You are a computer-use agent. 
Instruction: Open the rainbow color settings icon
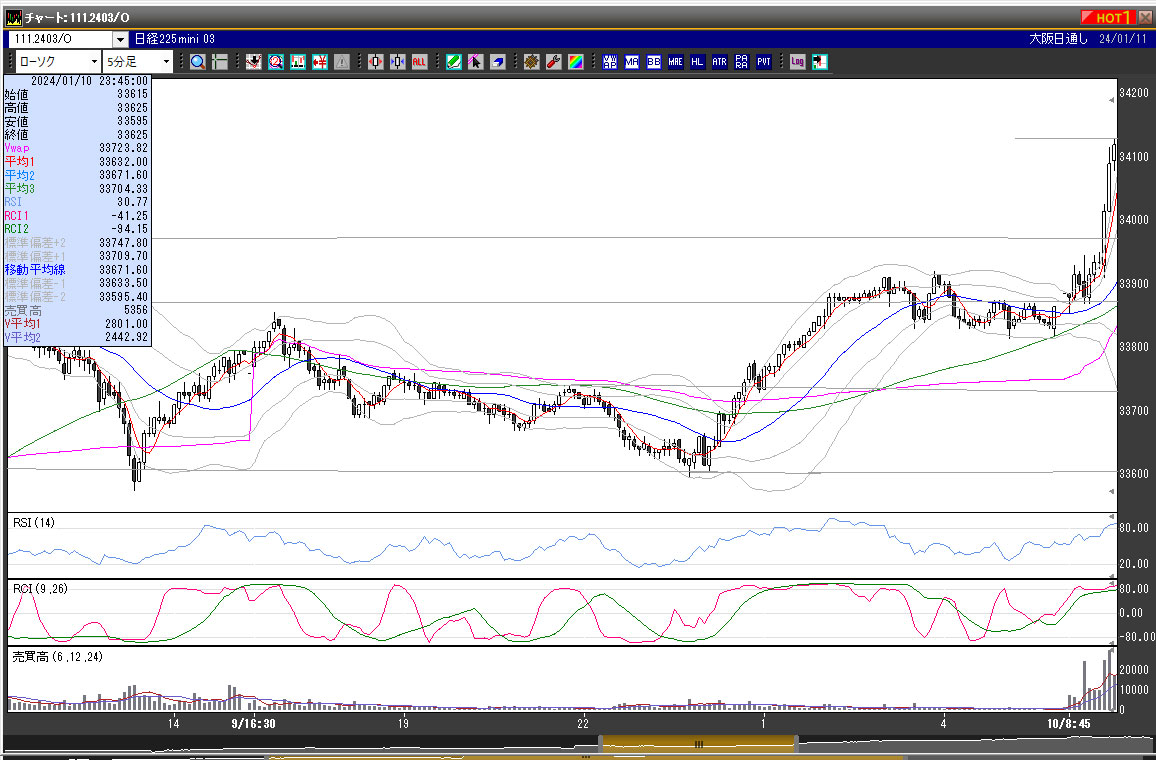coord(575,62)
